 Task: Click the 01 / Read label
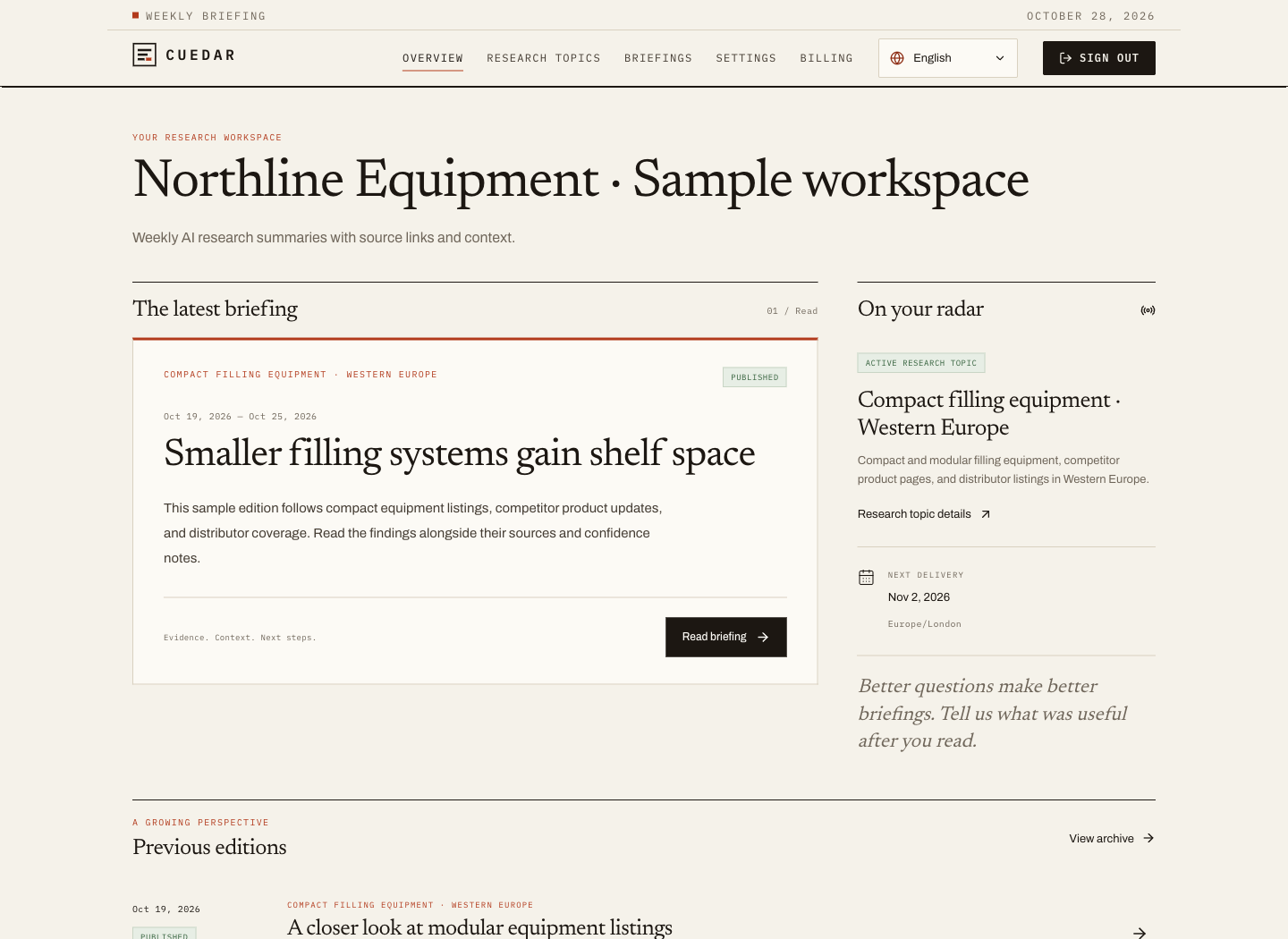(792, 311)
